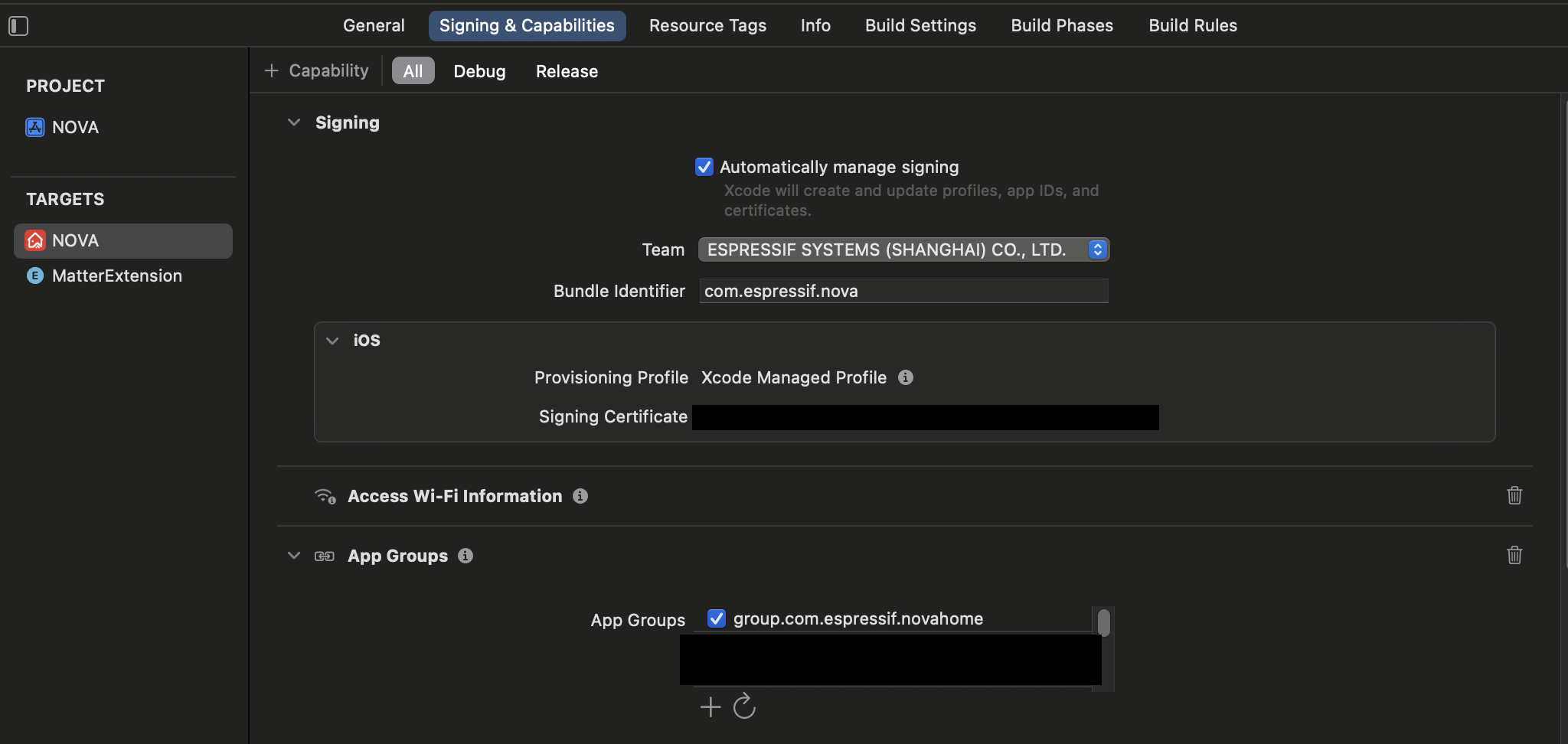Show only Release configuration capabilities
1568x744 pixels.
click(x=565, y=70)
